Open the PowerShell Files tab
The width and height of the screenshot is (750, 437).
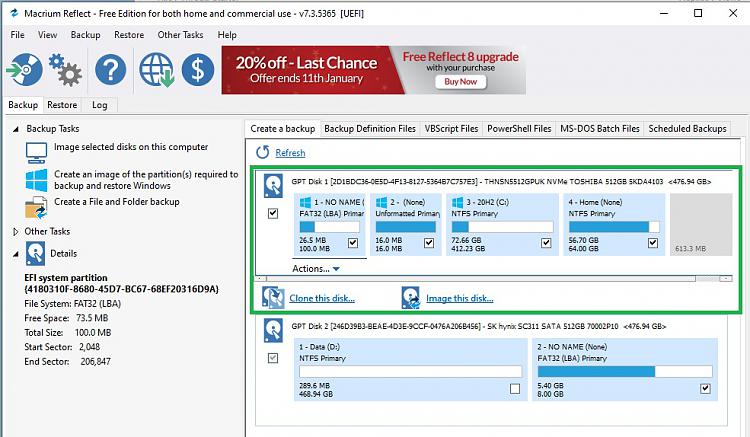point(519,129)
